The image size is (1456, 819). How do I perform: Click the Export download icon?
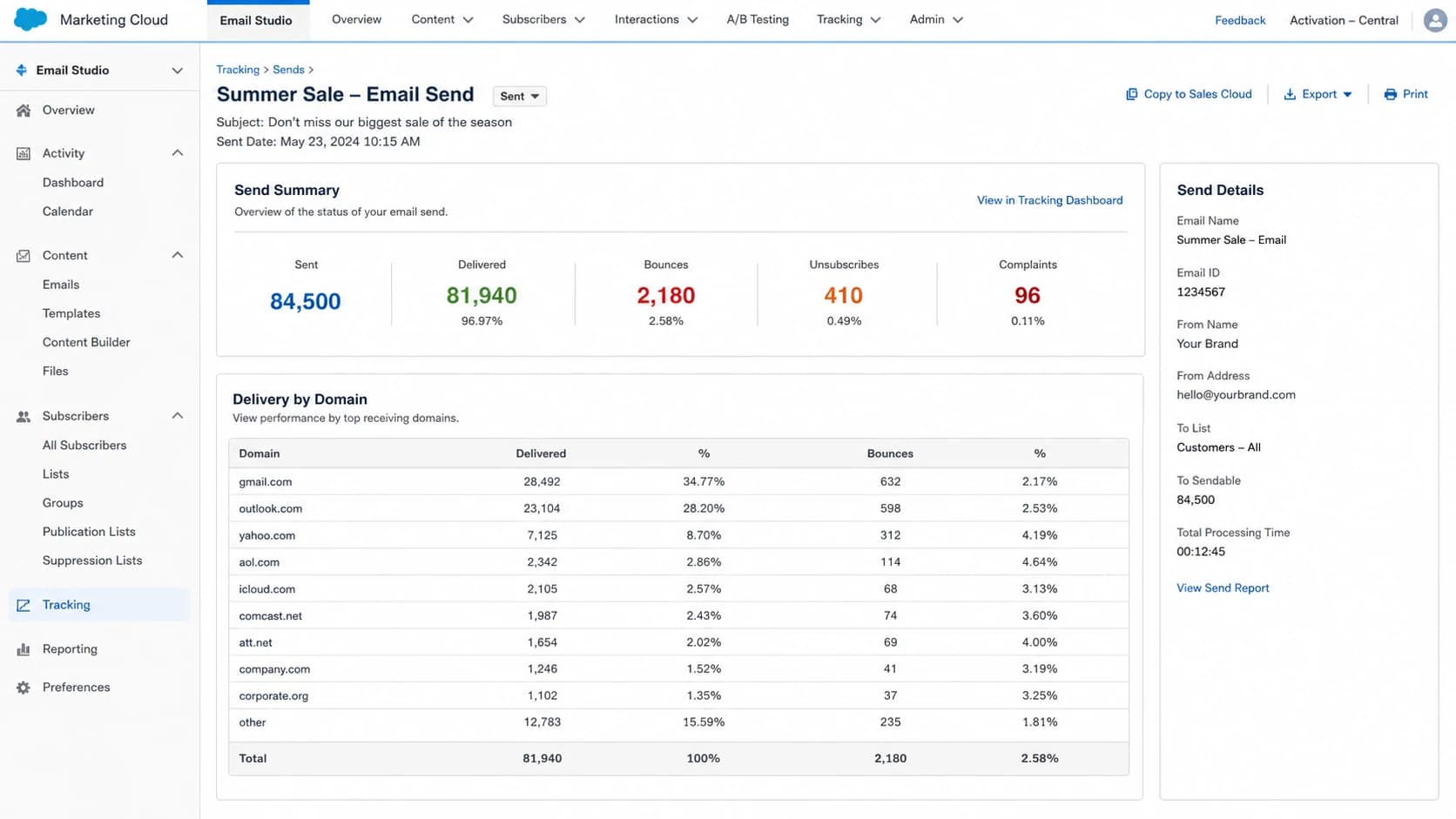(x=1290, y=94)
